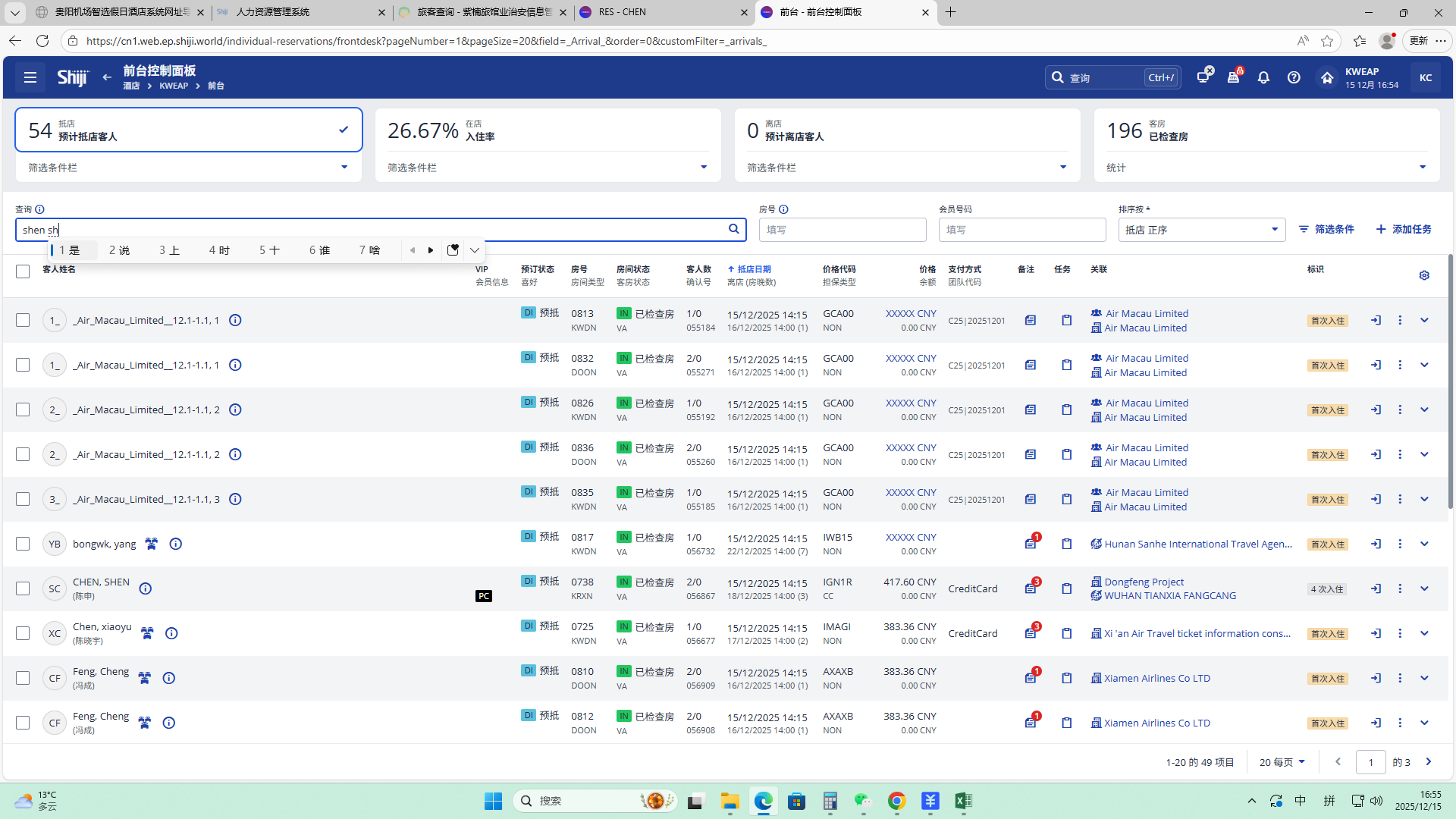Click check-in icon for CHEN, SHEN row

1376,588
